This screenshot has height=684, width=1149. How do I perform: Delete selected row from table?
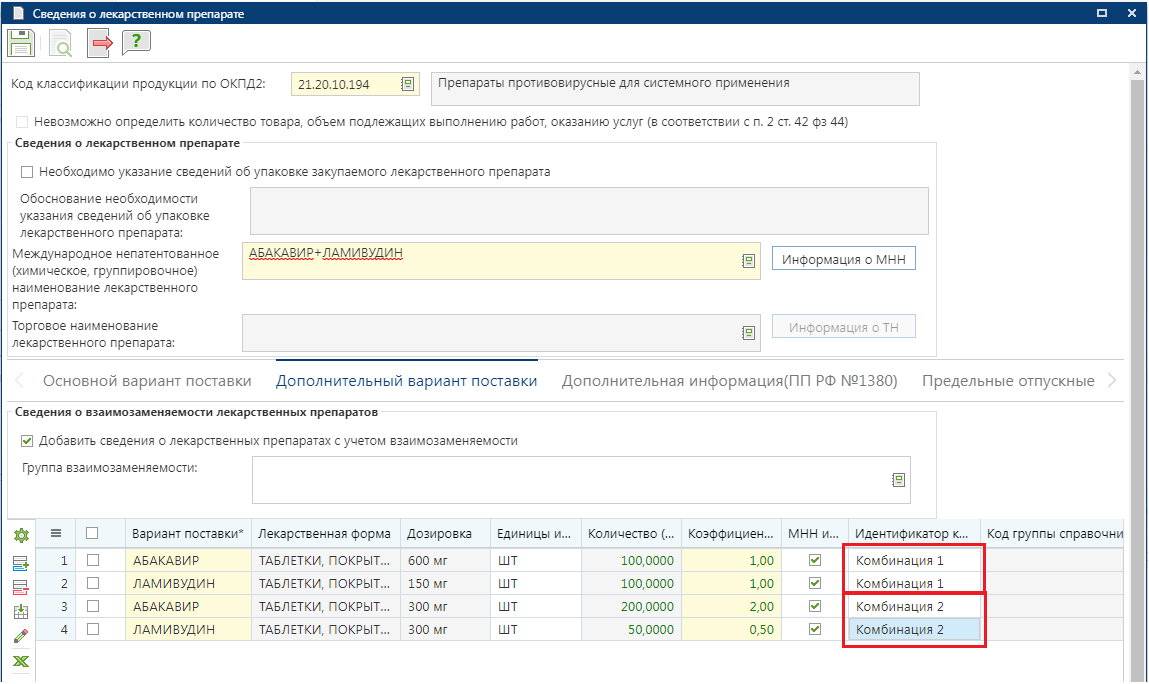coord(21,587)
